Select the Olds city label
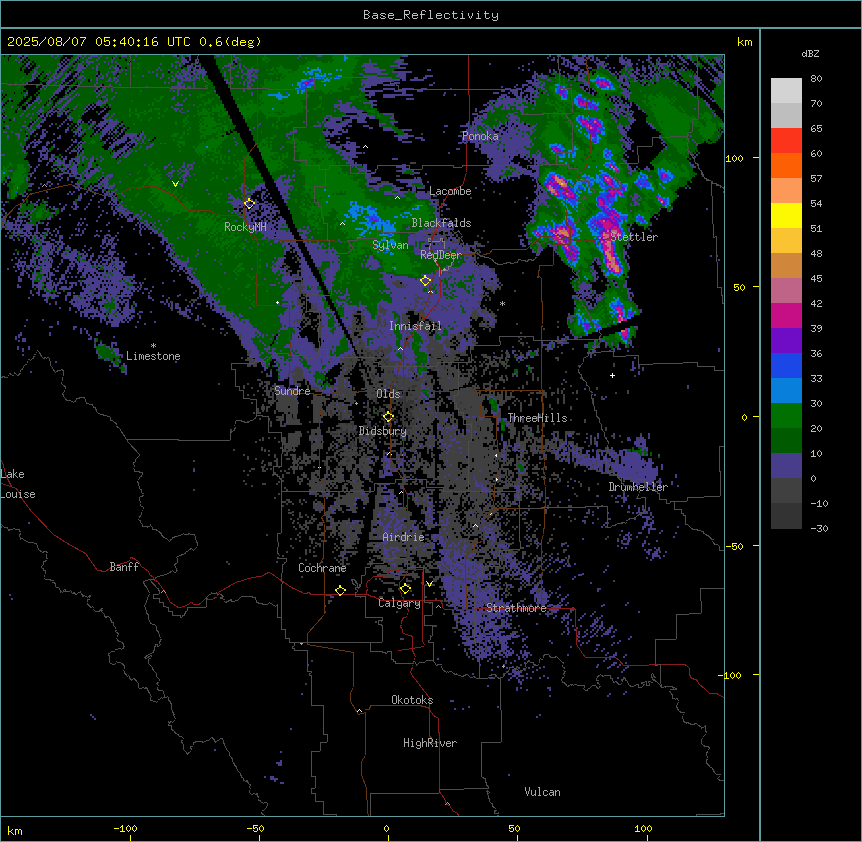This screenshot has height=842, width=862. pos(388,394)
